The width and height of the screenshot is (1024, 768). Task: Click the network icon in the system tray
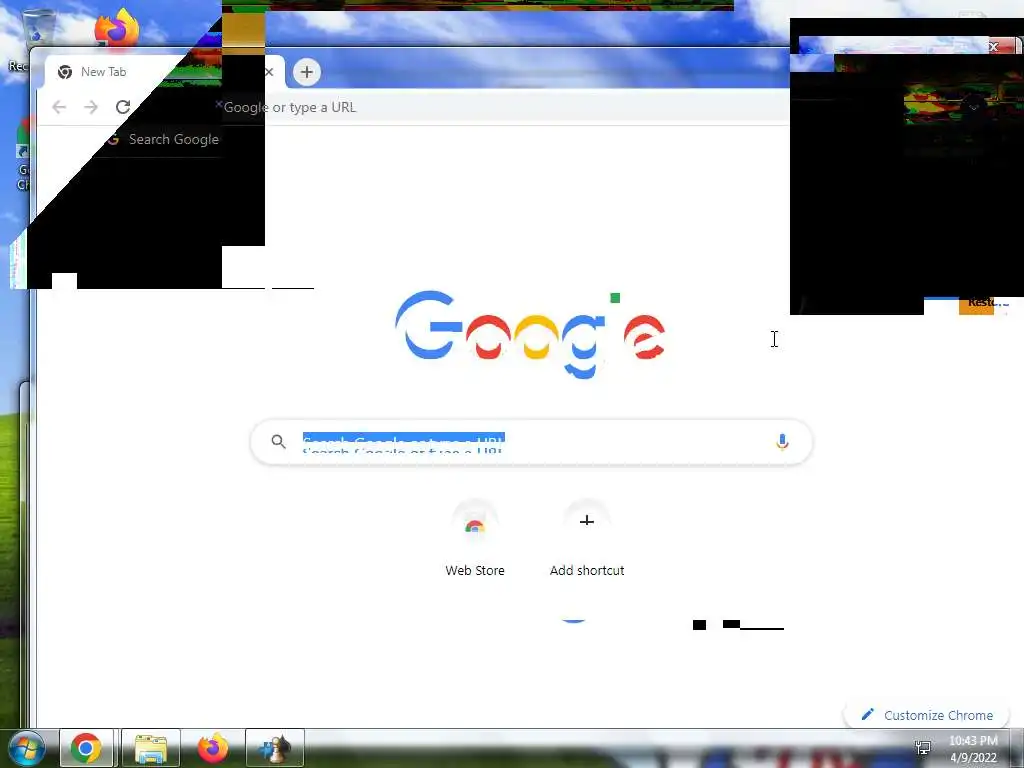[923, 747]
